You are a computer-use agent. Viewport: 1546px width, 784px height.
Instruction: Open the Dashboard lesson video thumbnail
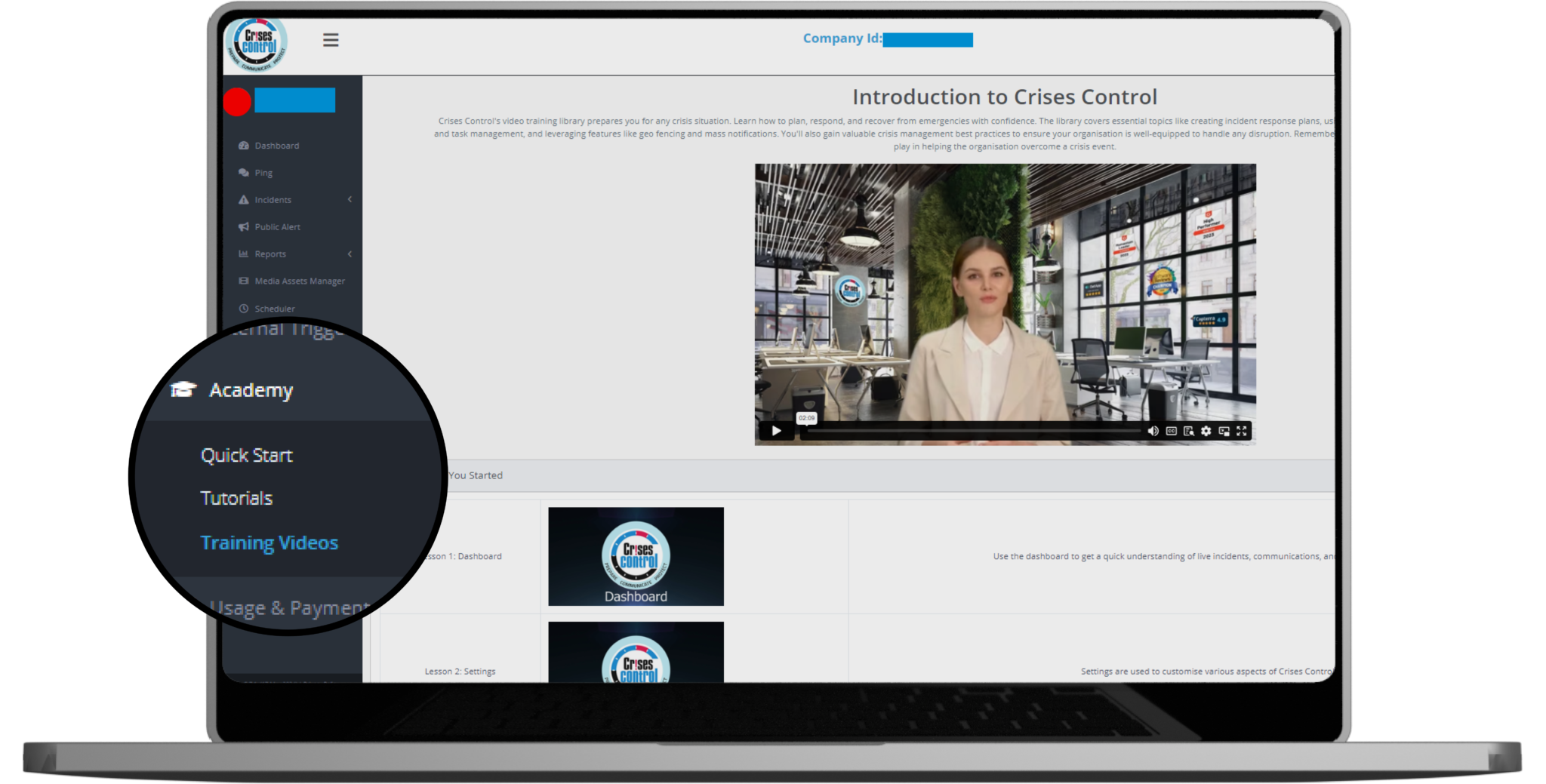coord(636,556)
